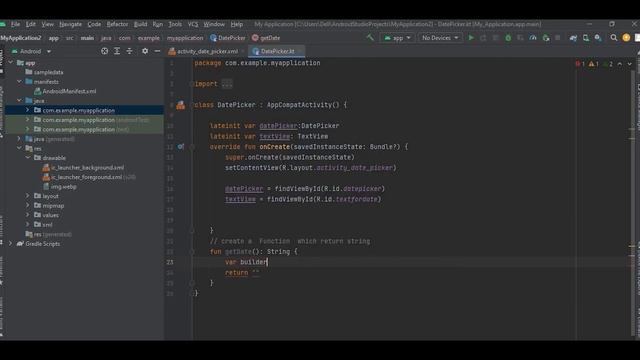640x360 pixels.
Task: Expand the layout folder arrow
Action: tap(27, 196)
